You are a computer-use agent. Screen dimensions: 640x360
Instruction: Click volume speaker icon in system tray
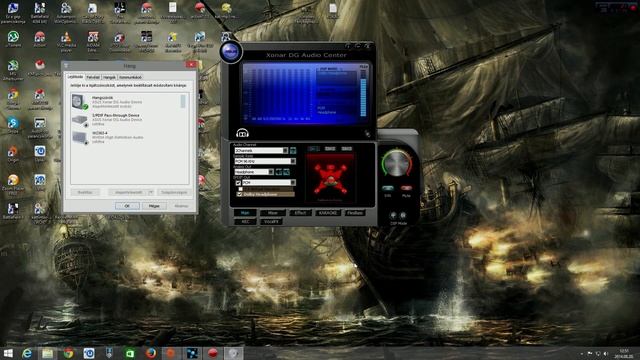[606, 353]
